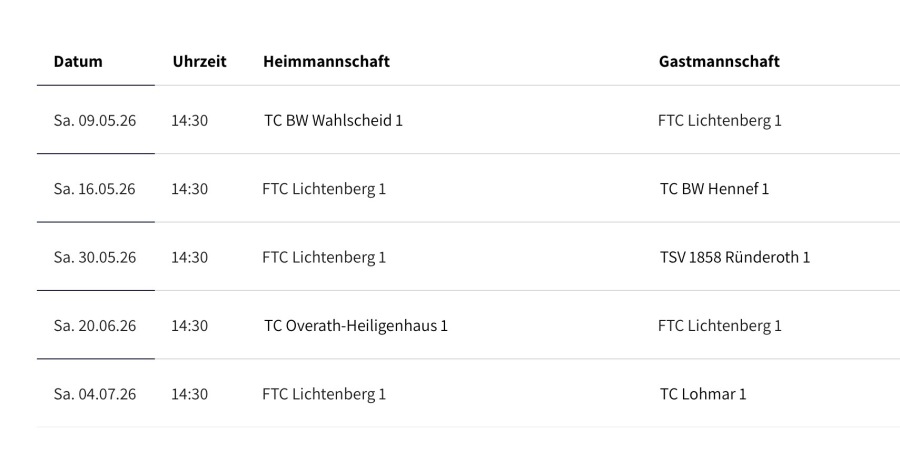Screen dimensions: 900x462
Task: Click the date Sa. 30.05.26
Action: [95, 257]
